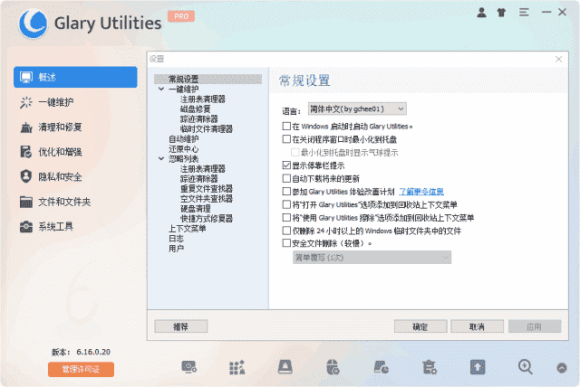Click the PRO badge

(x=181, y=16)
